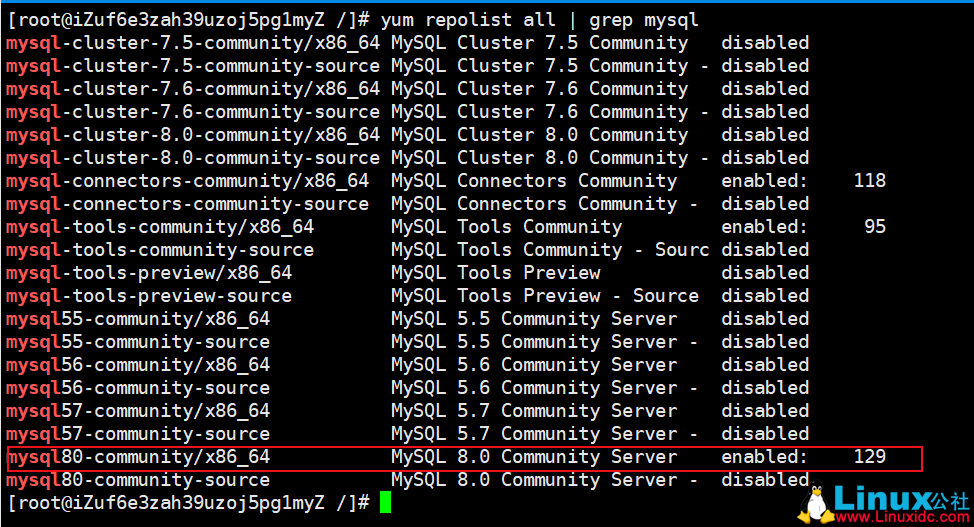Click 'MySQL 5.7 Community Server' name on x86_64 row

click(534, 411)
